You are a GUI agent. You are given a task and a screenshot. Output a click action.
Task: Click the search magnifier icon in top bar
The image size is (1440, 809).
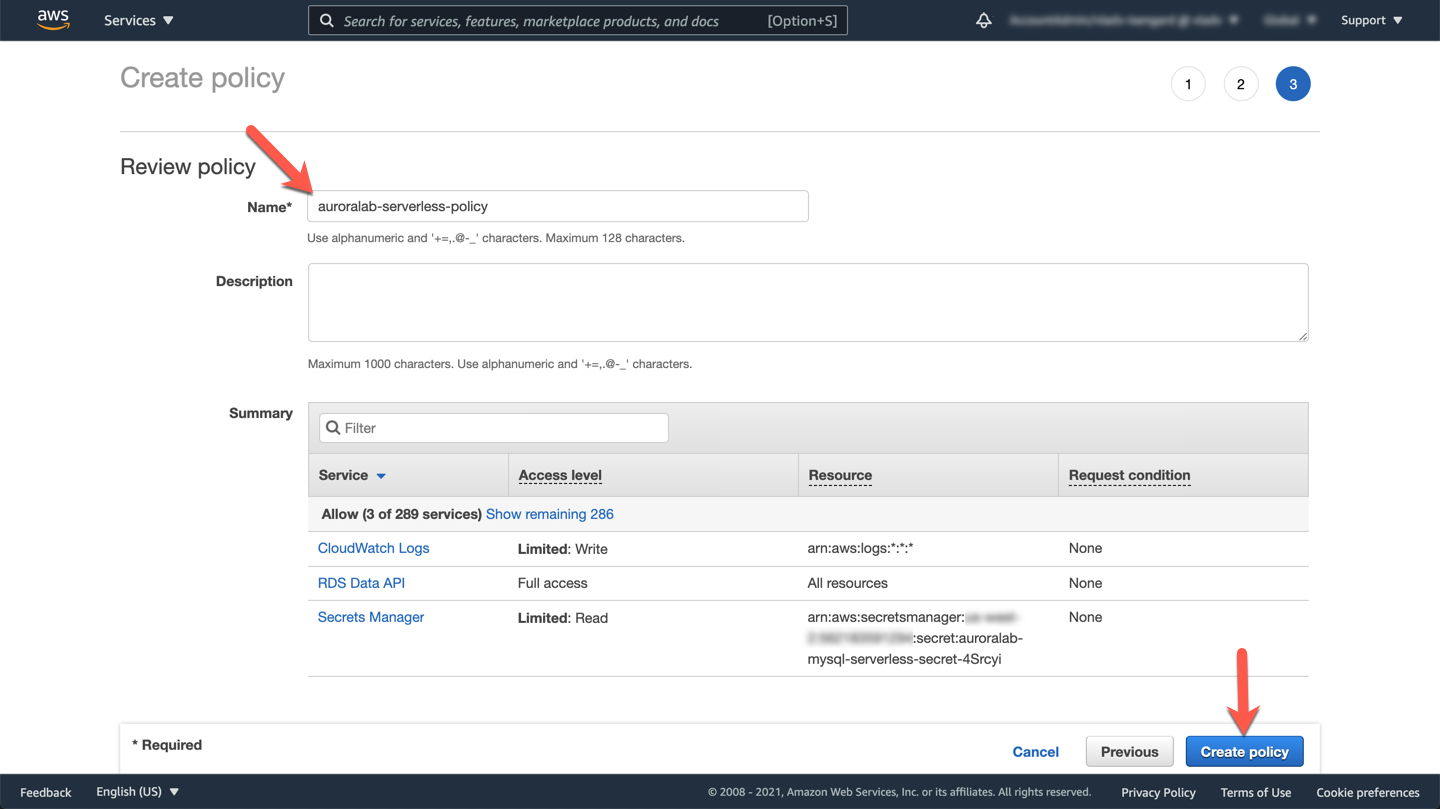click(327, 20)
